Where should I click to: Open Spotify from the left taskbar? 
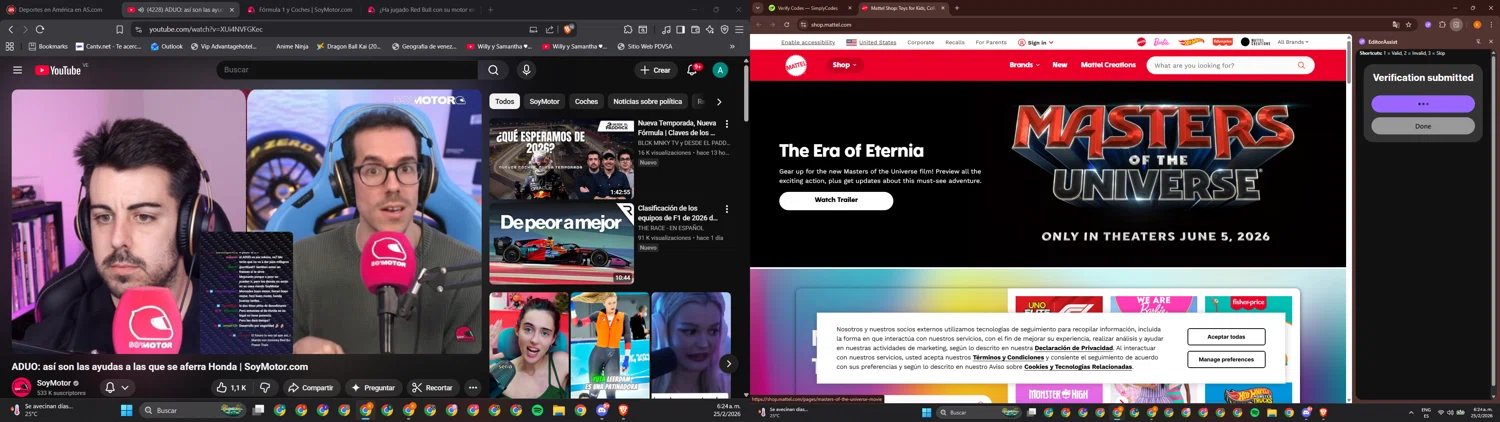pos(537,411)
